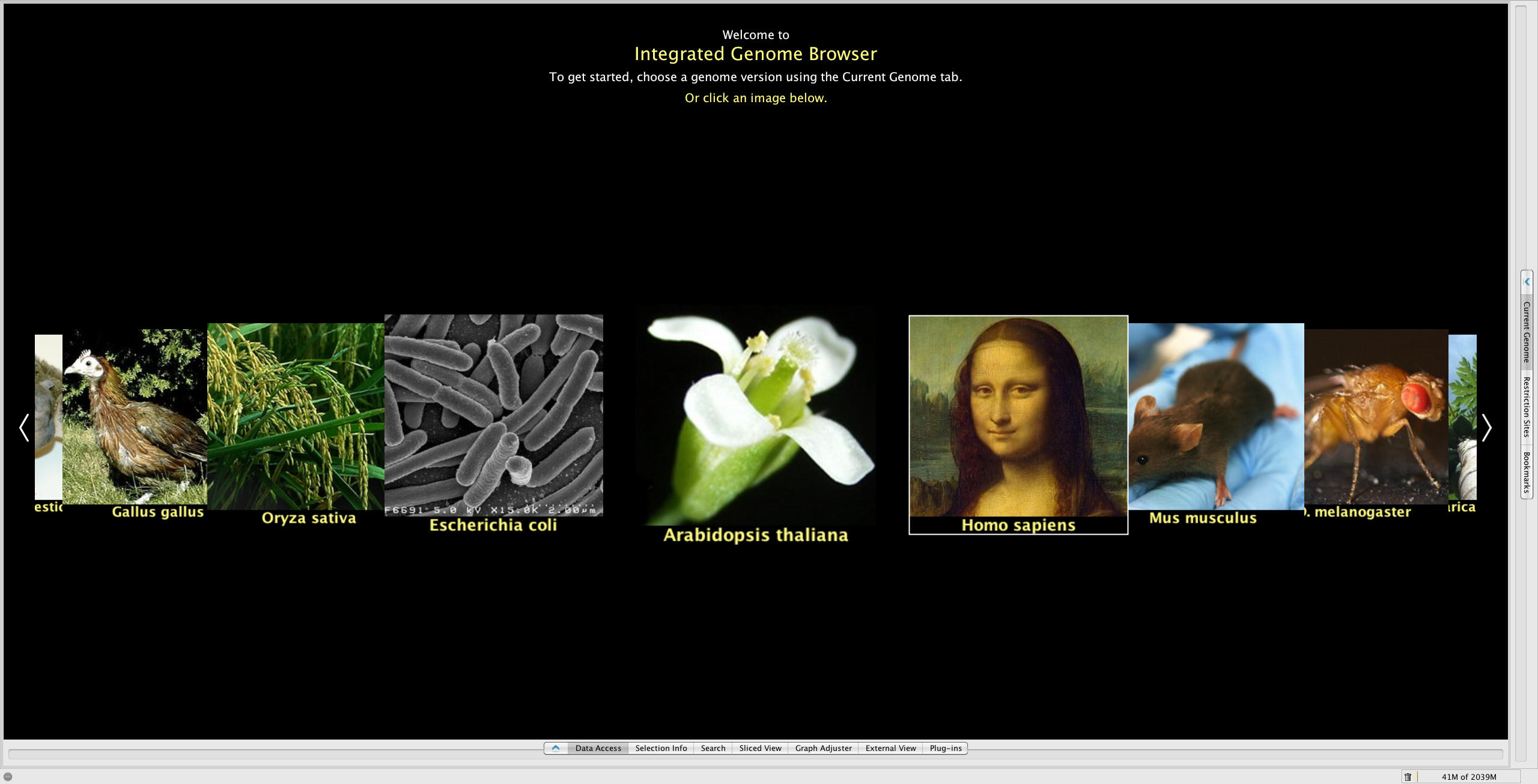Image resolution: width=1538 pixels, height=784 pixels.
Task: Open the Bookmarks side tab
Action: [x=1527, y=472]
